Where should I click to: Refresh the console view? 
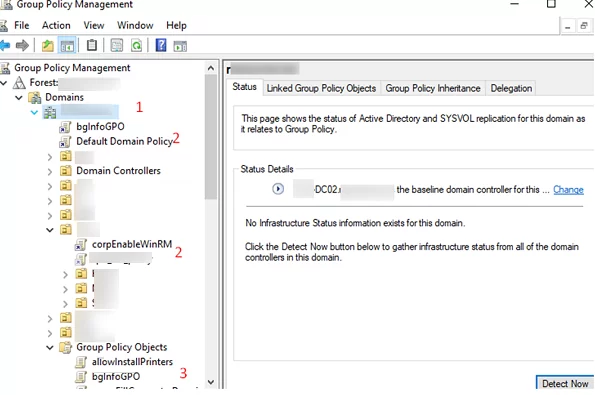[136, 46]
